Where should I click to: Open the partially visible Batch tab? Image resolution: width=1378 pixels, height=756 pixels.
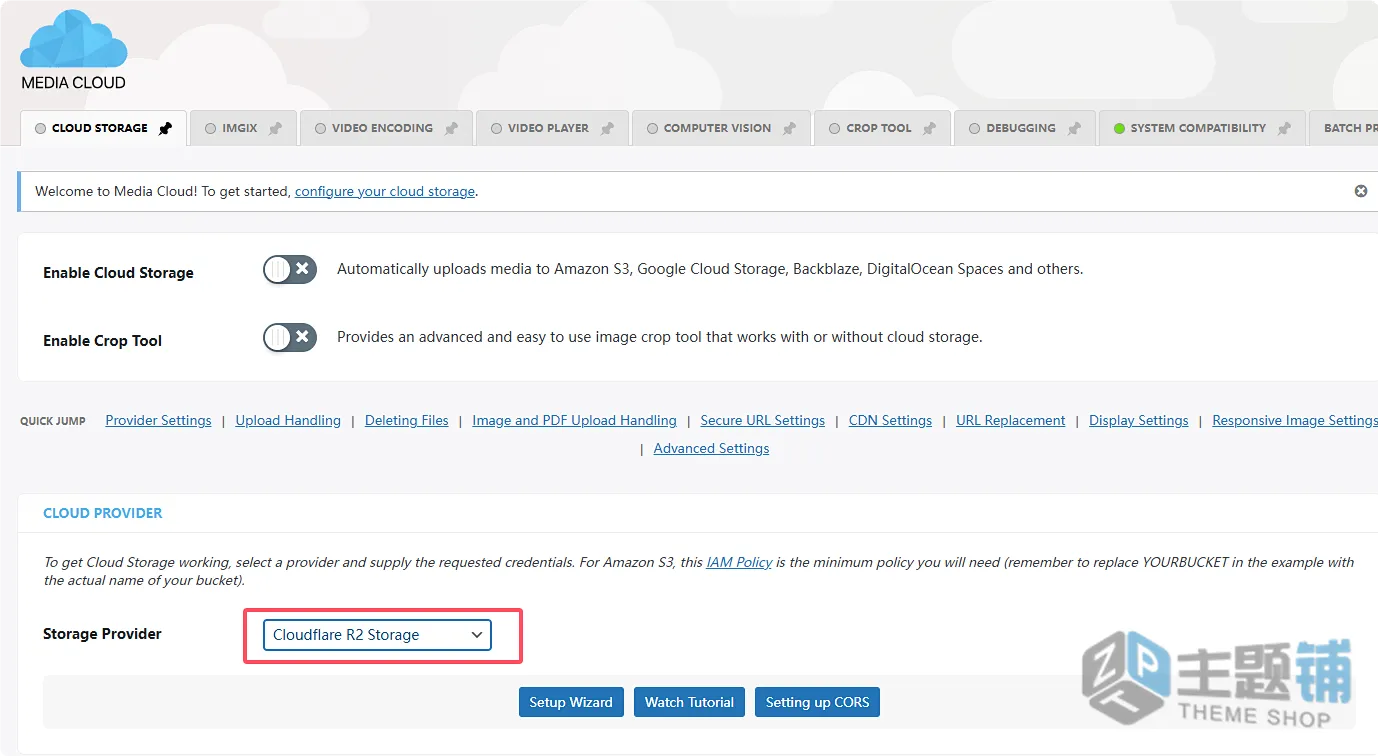point(1344,128)
